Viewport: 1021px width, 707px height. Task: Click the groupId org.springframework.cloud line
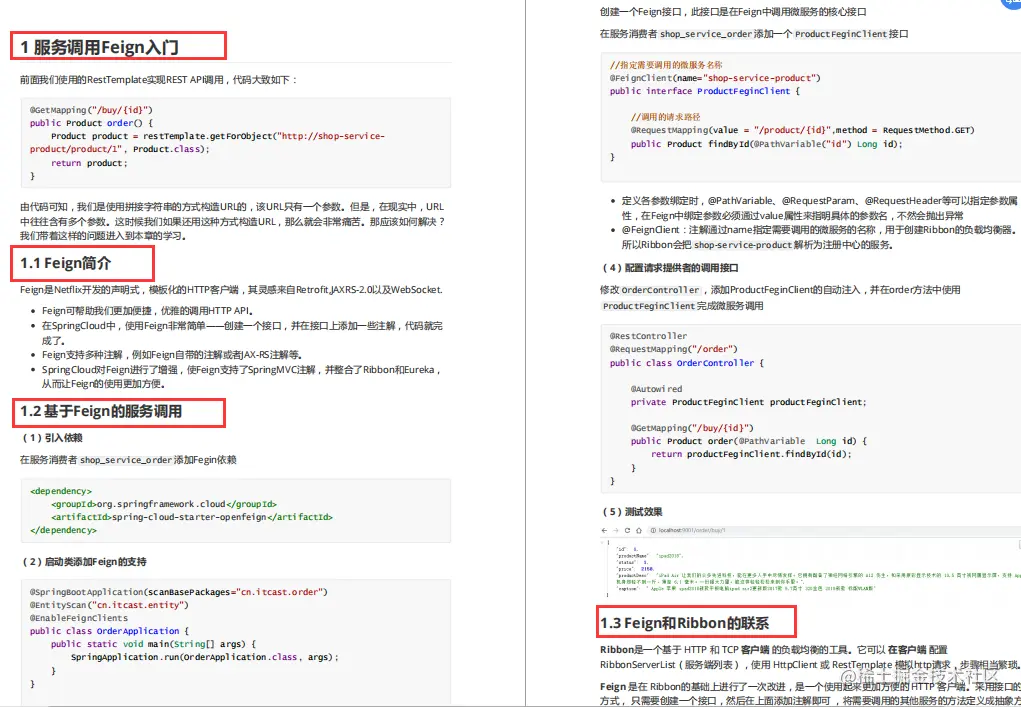point(163,504)
